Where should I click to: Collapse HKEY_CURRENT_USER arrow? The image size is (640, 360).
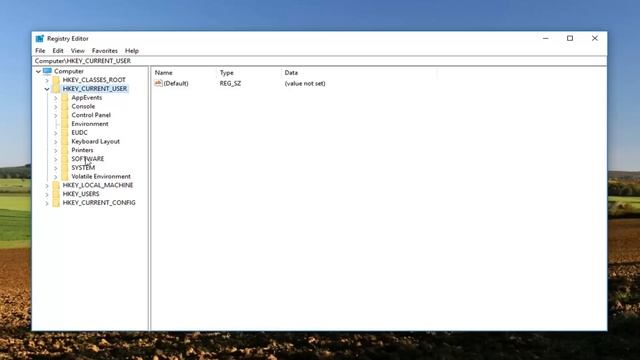pos(47,89)
